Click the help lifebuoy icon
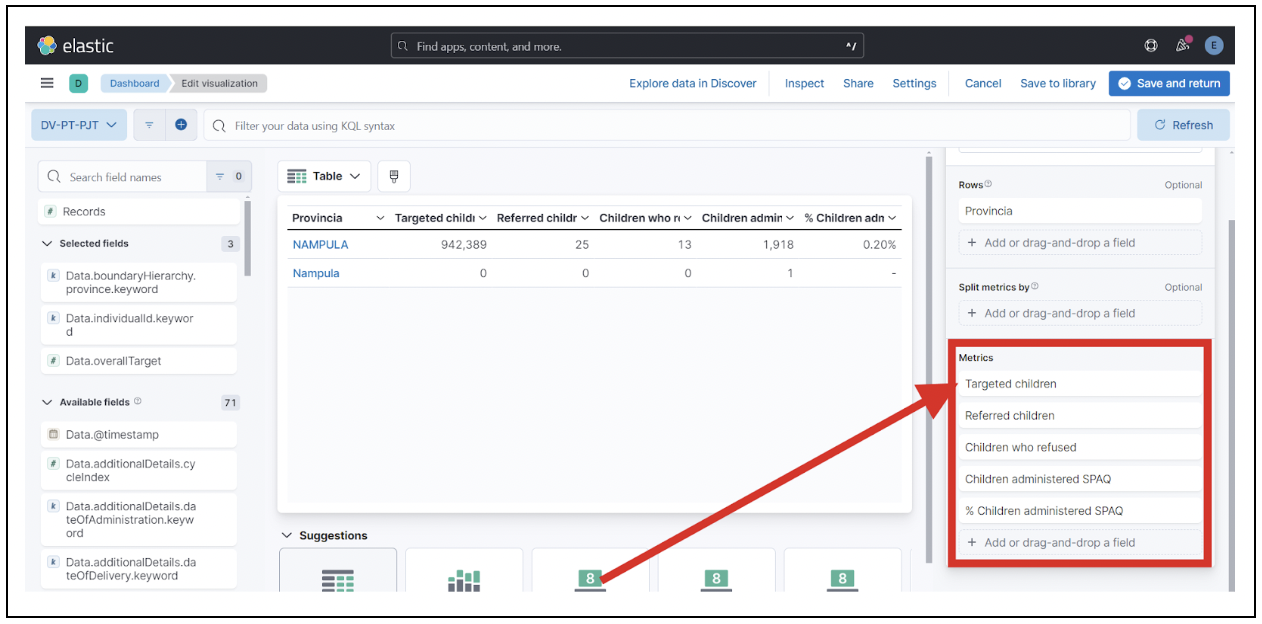The height and width of the screenshot is (624, 1262). pyautogui.click(x=1151, y=46)
